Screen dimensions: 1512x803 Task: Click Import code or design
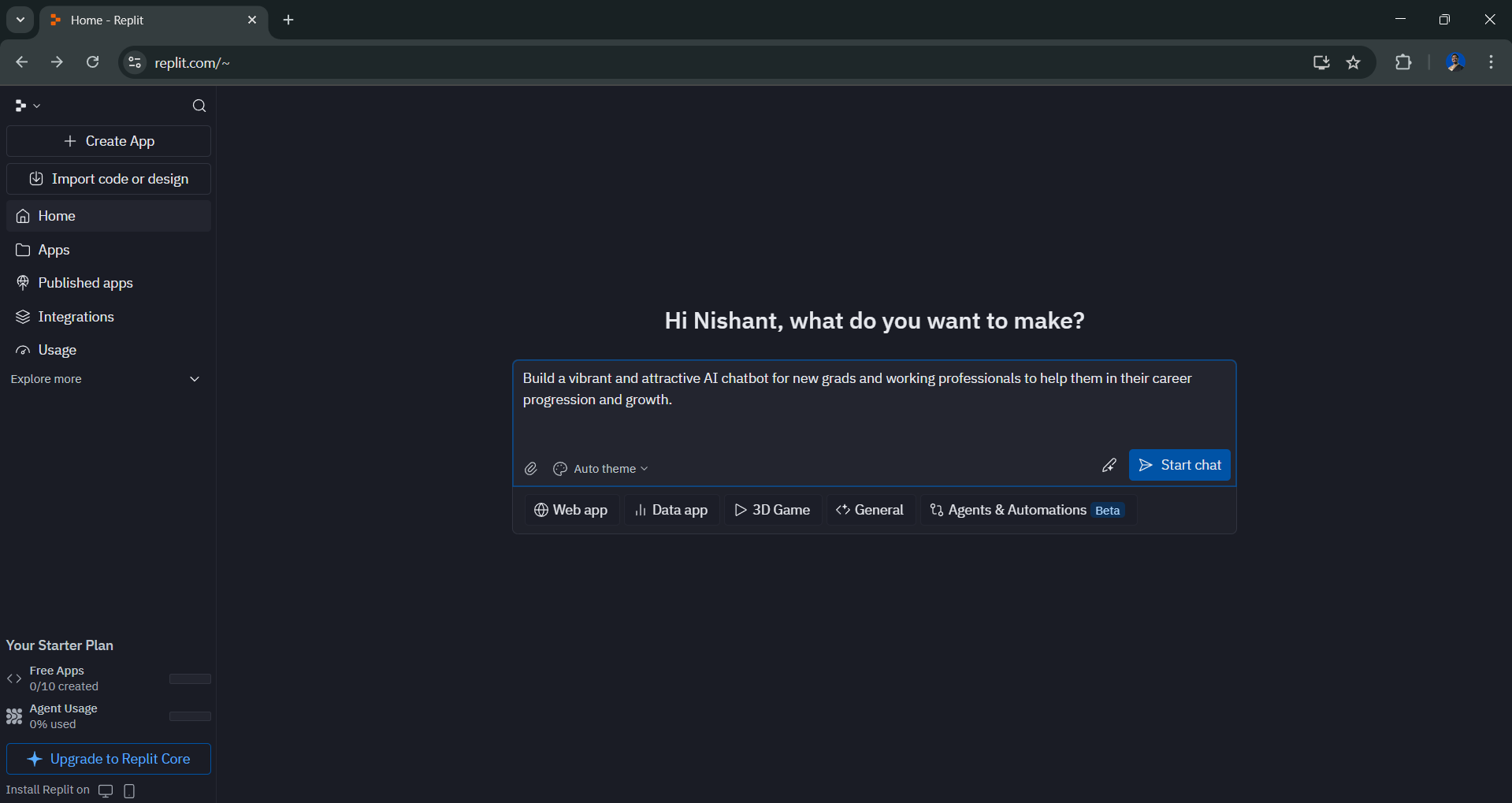(x=109, y=179)
